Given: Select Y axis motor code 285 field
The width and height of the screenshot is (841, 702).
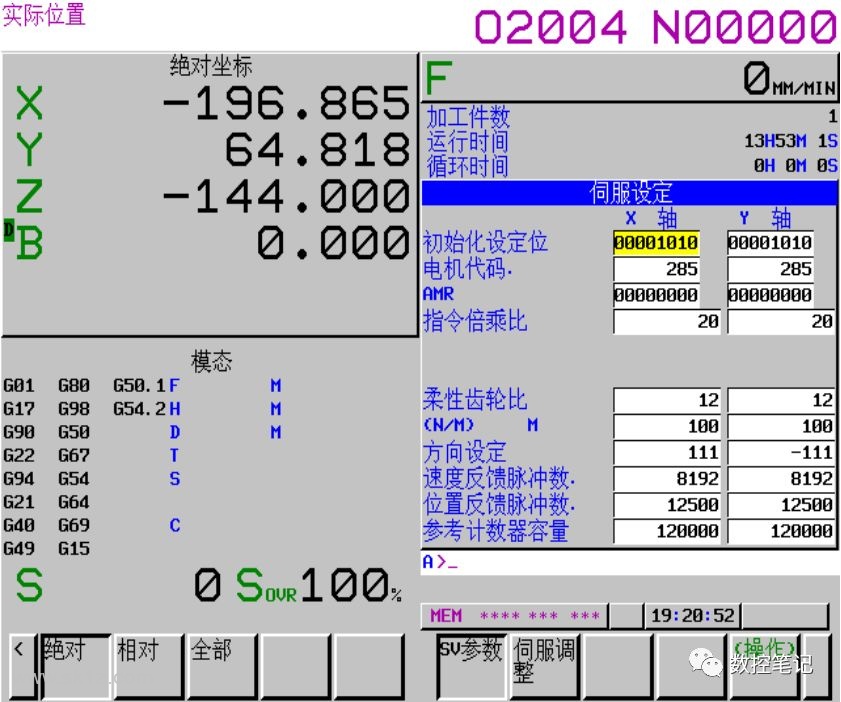Looking at the screenshot, I should click(x=770, y=269).
